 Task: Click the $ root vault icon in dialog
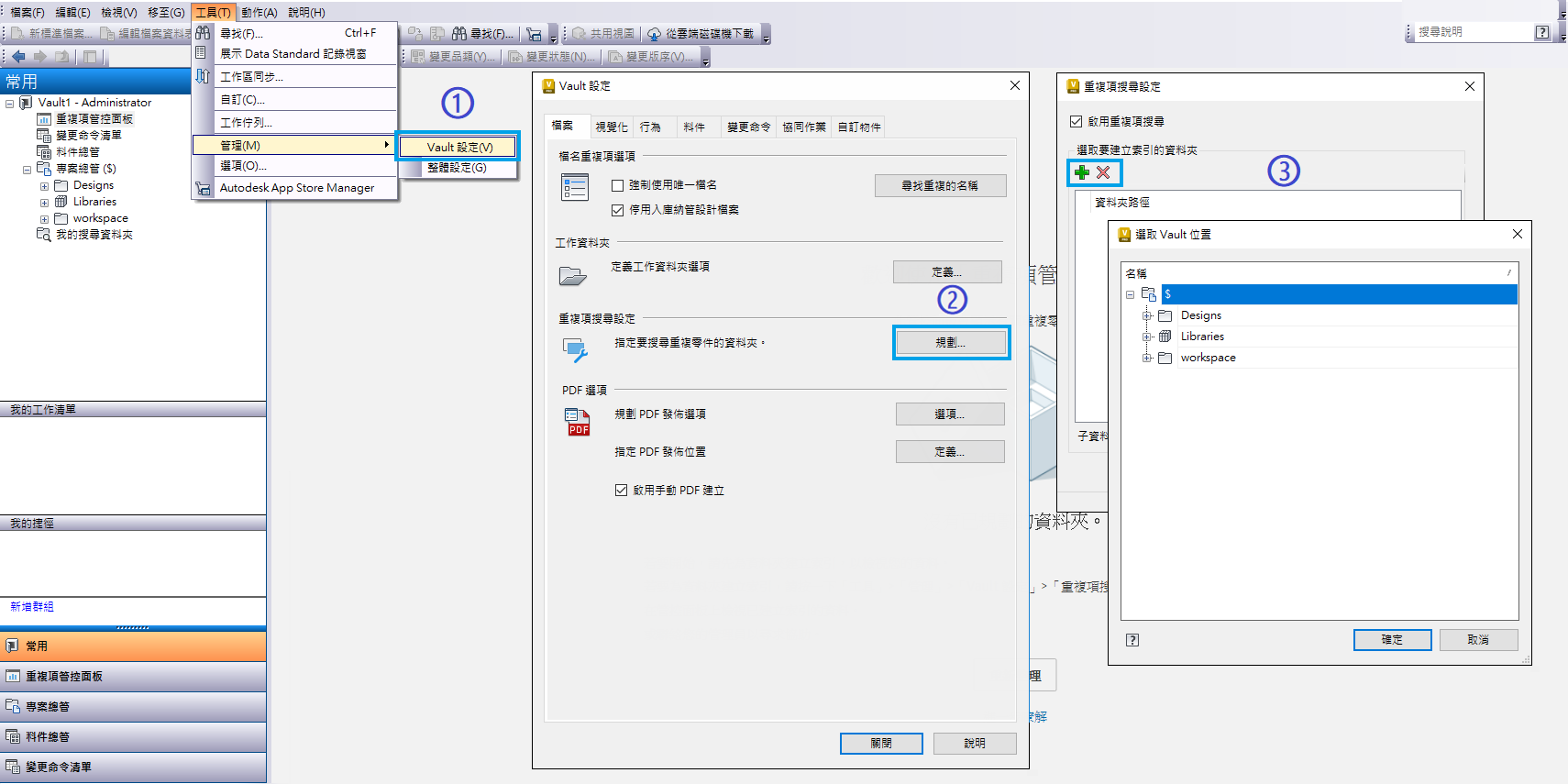tap(1148, 294)
